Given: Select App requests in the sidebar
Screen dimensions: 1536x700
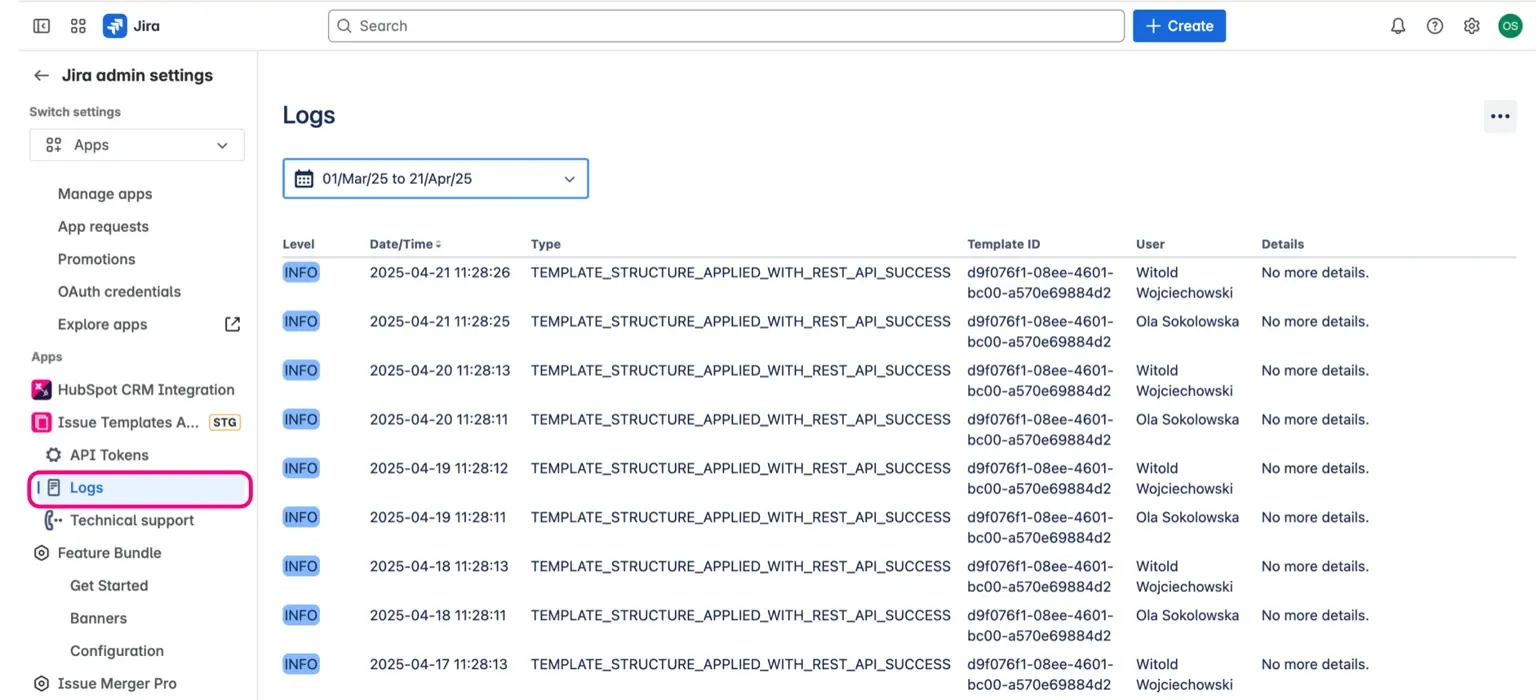Looking at the screenshot, I should point(103,226).
